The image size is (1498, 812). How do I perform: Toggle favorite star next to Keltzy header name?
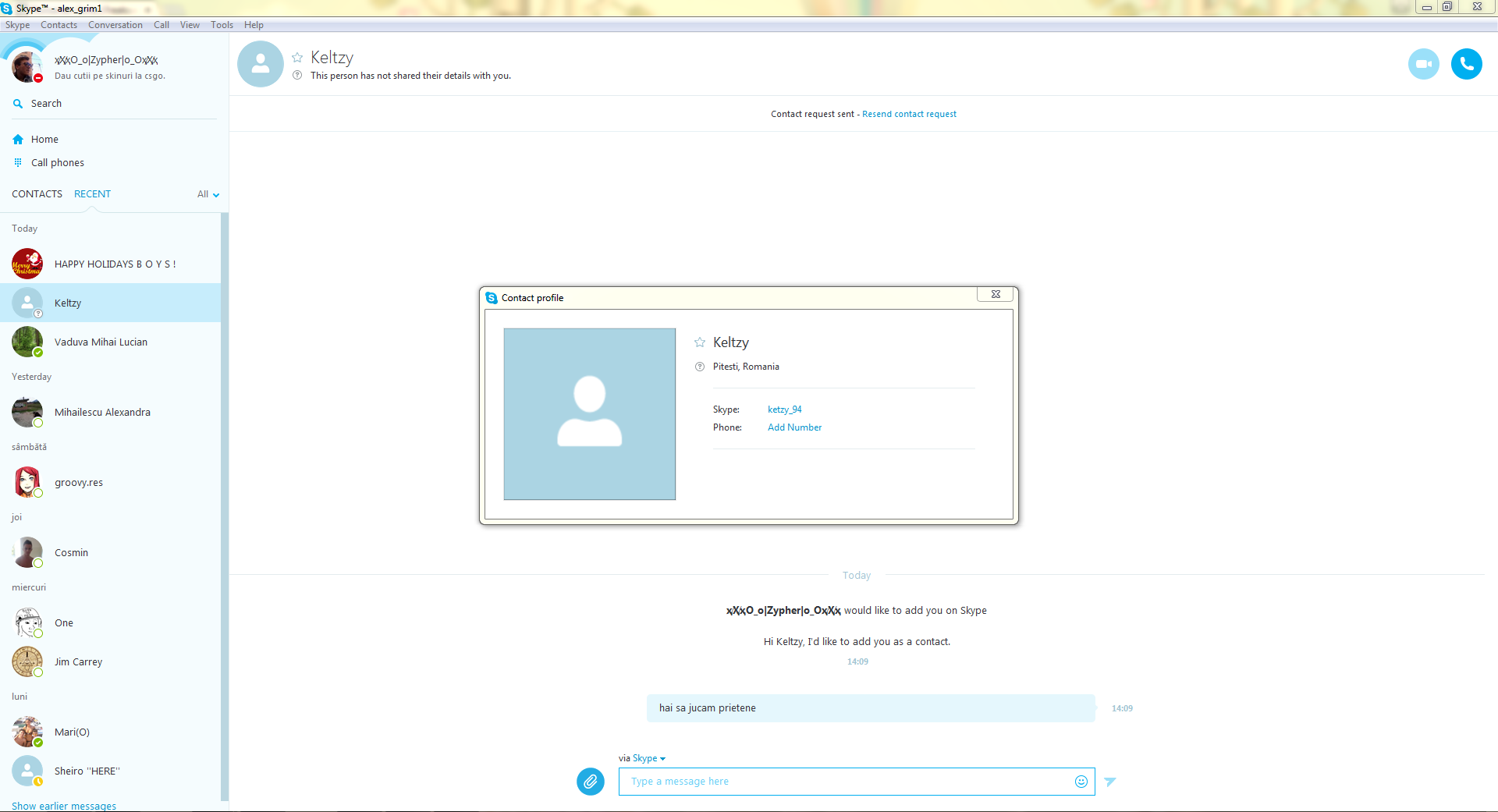coord(297,58)
